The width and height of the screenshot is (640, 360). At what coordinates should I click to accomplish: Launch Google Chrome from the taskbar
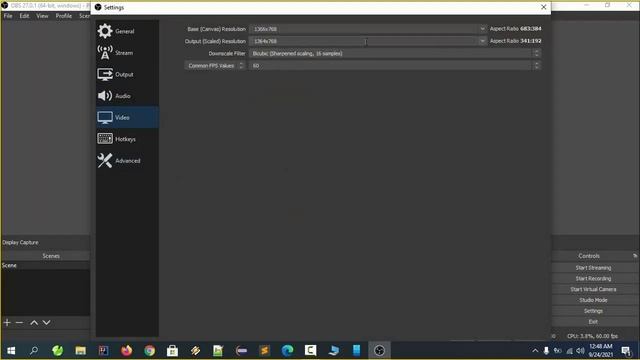[x=149, y=351]
